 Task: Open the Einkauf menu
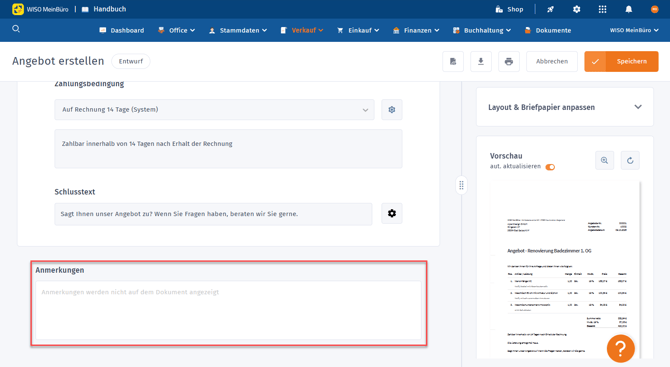coord(358,30)
